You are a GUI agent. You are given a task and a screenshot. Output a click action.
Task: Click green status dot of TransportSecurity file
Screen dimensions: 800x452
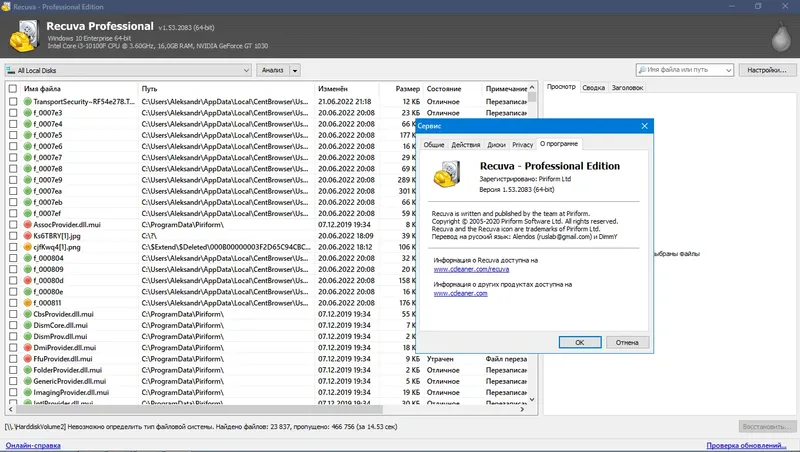[28, 102]
